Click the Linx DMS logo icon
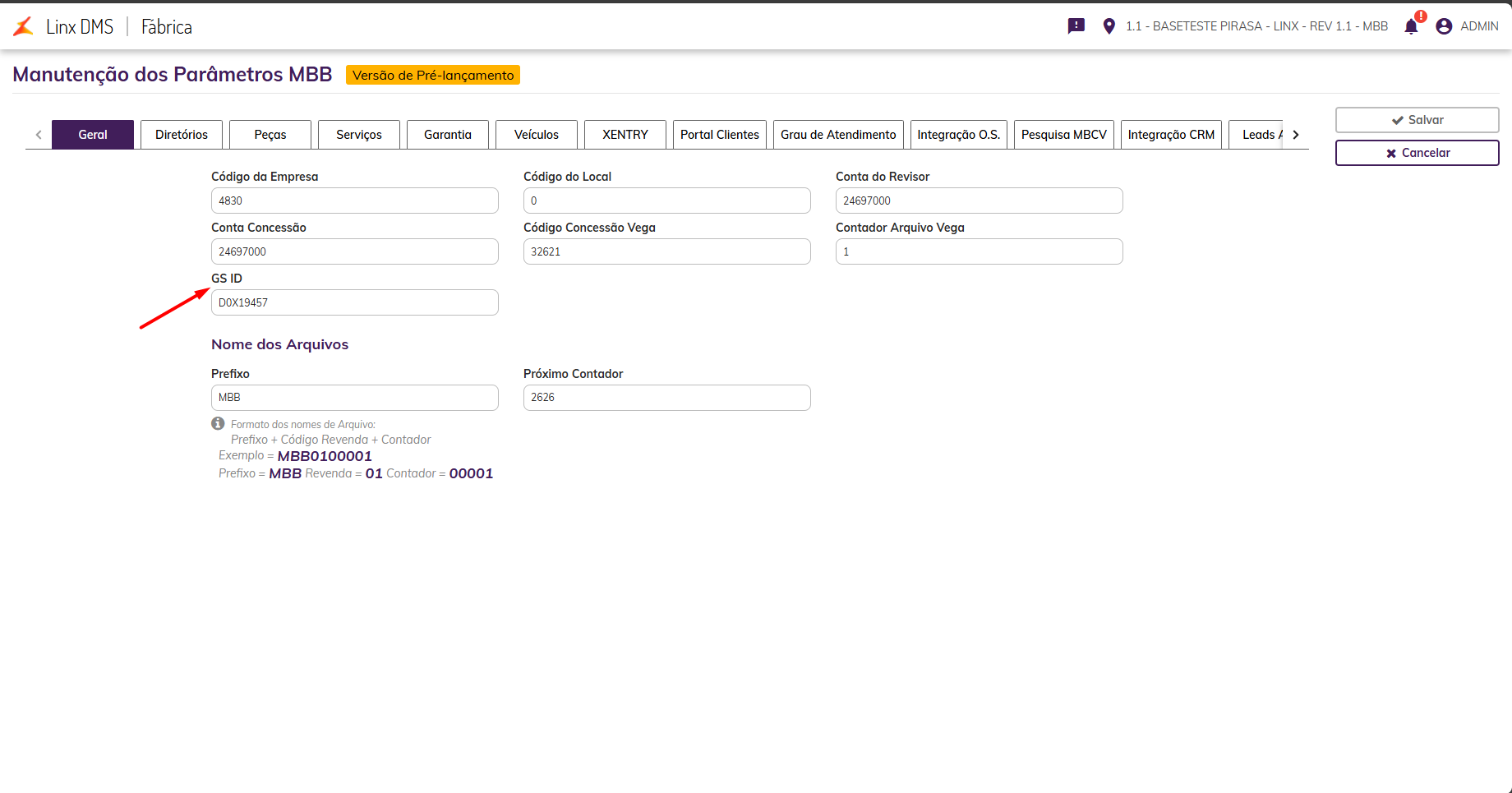Screen dimensions: 1512x793 point(24,26)
